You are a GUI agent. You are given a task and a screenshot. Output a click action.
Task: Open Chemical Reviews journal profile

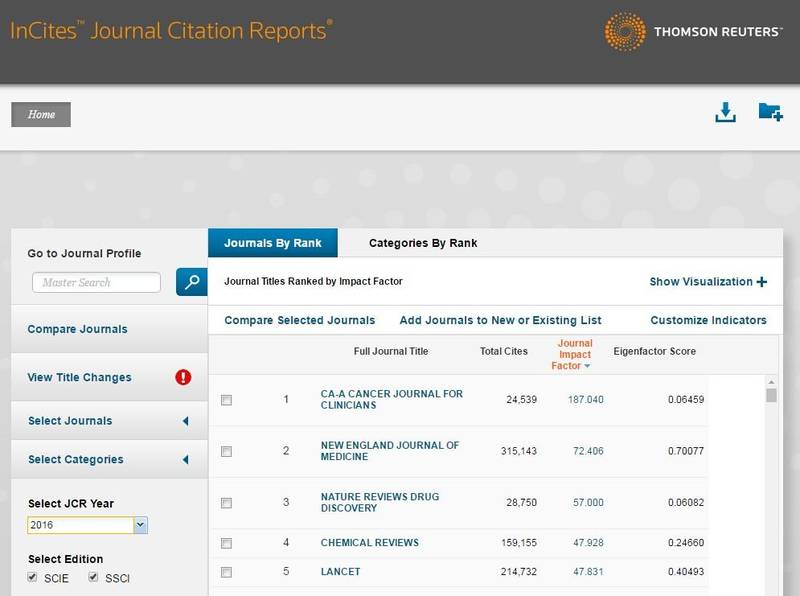click(x=369, y=543)
